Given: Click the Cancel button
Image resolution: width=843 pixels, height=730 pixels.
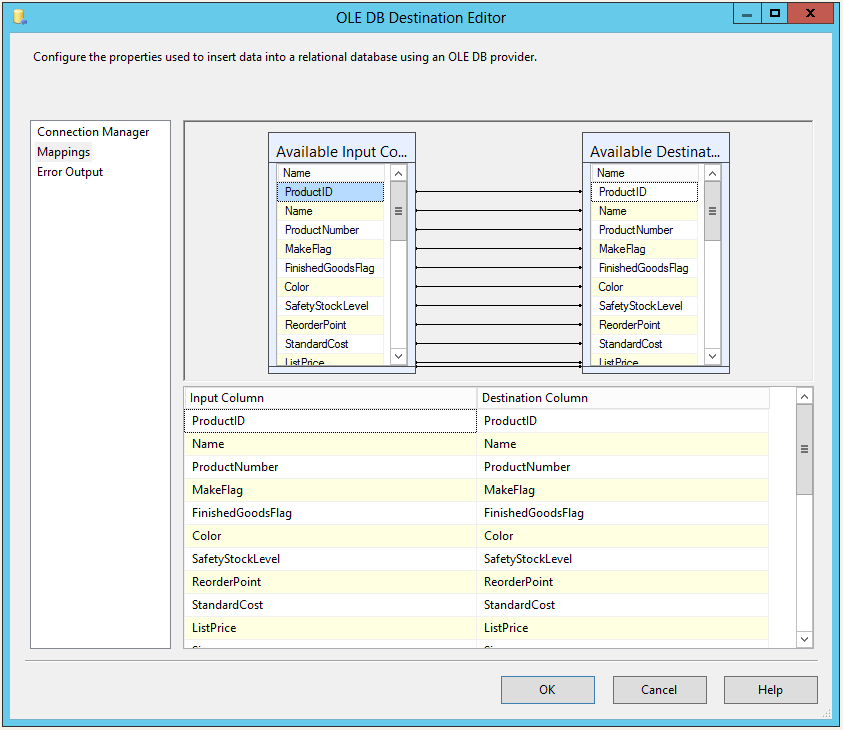Looking at the screenshot, I should click(659, 689).
